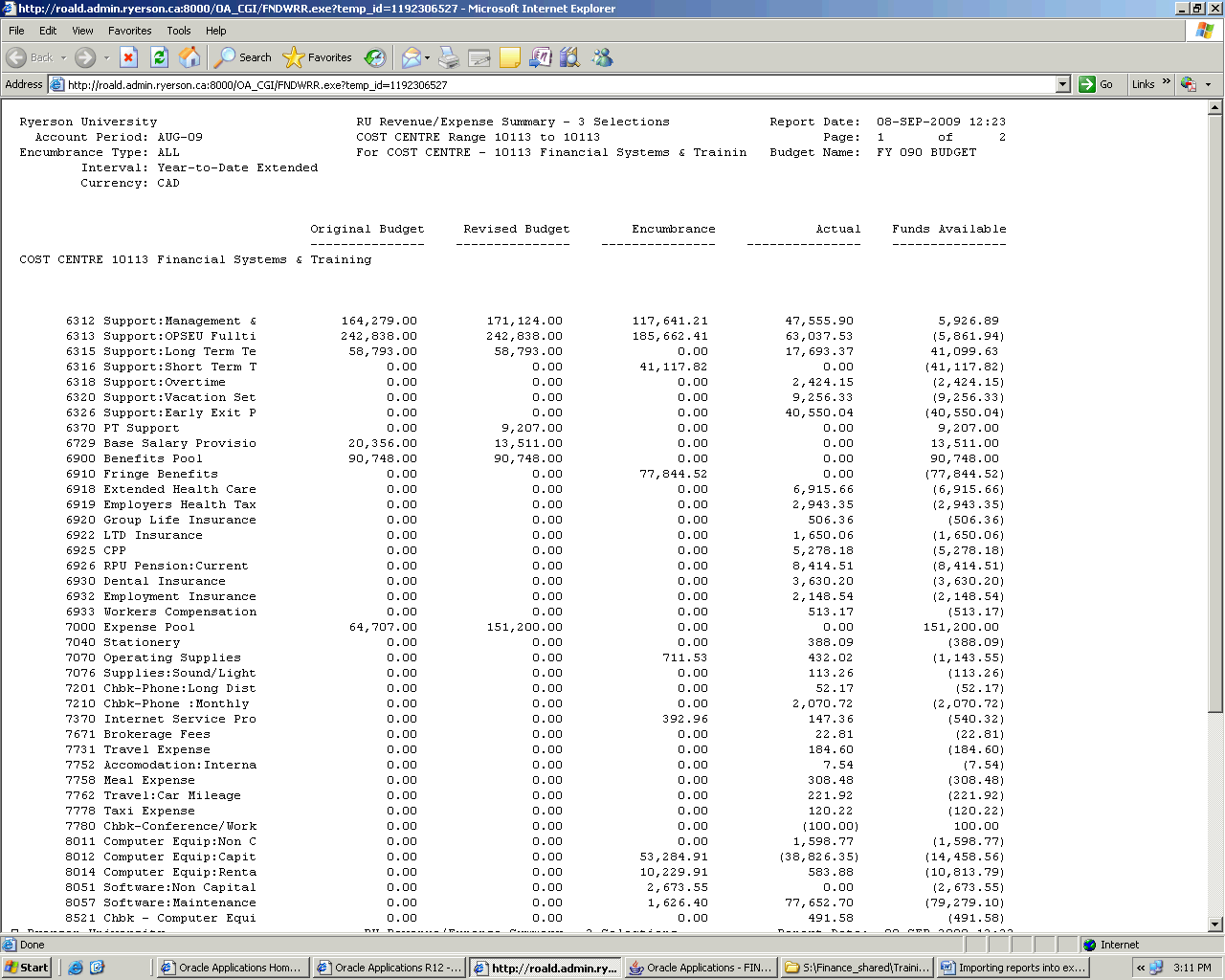
Task: Open the Adobe PDF converter dropdown
Action: [x=1208, y=84]
